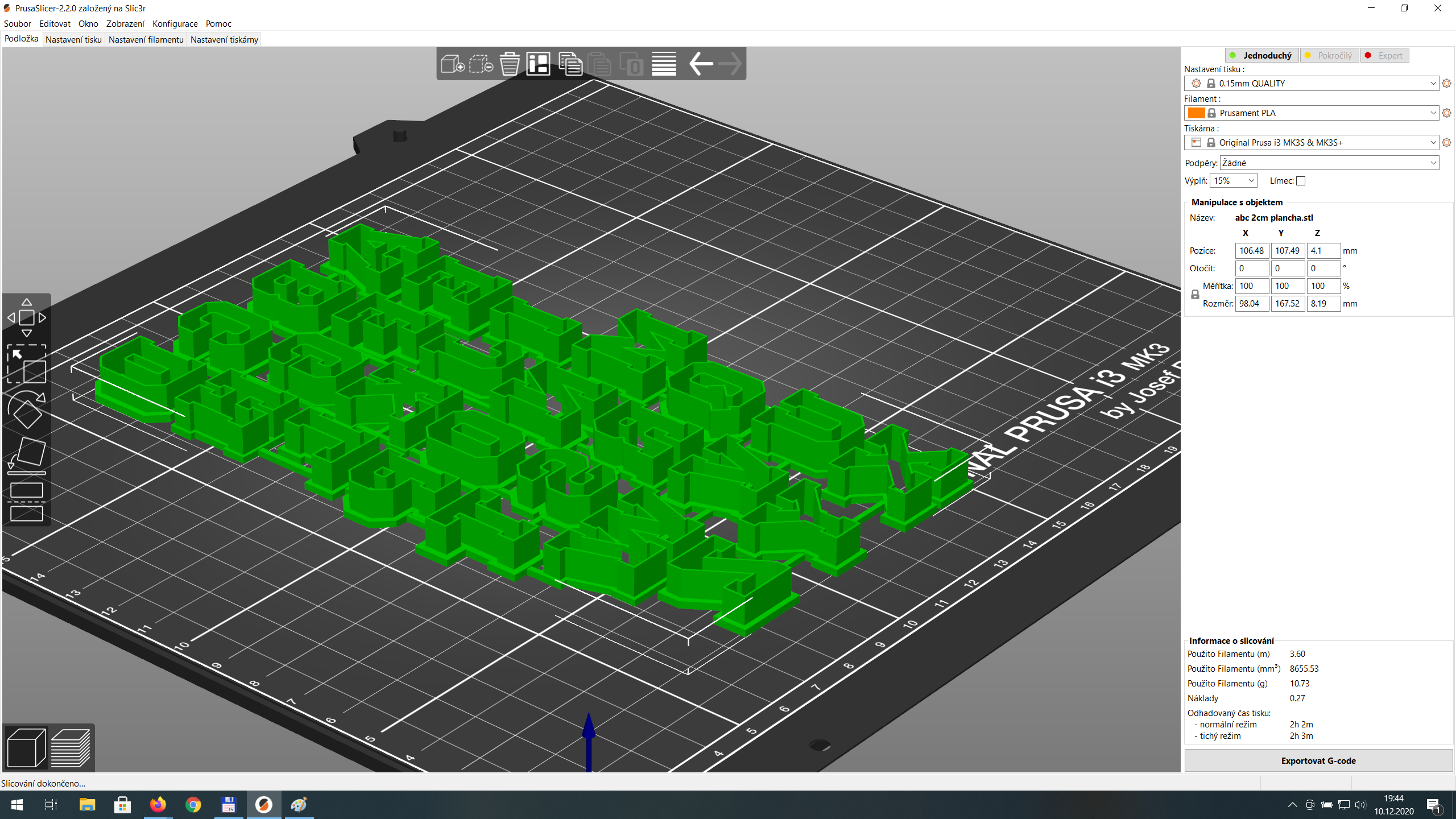Open the Soubor menu
Image resolution: width=1456 pixels, height=819 pixels.
pos(17,23)
